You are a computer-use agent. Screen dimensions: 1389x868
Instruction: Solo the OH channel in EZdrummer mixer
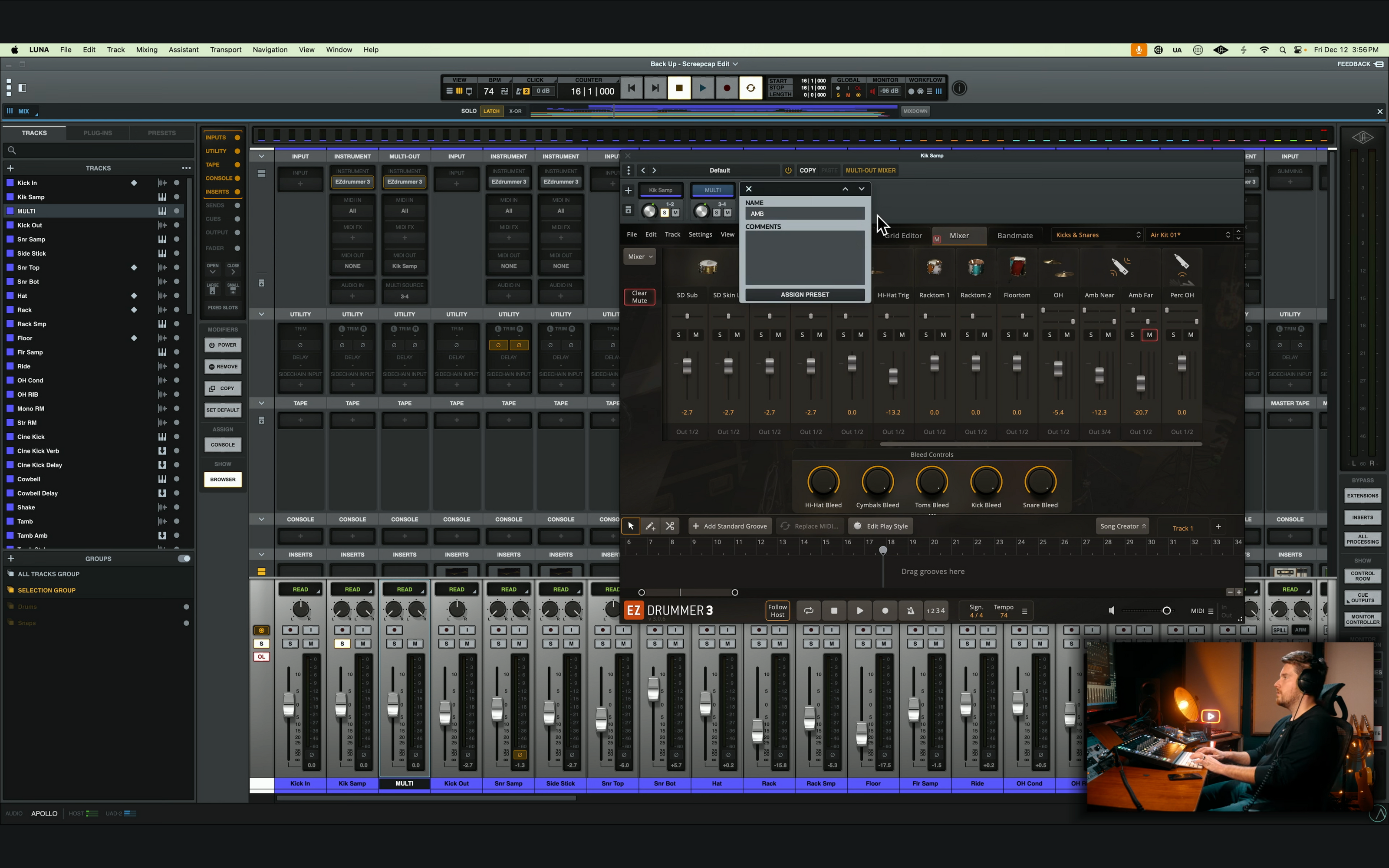pos(1050,335)
